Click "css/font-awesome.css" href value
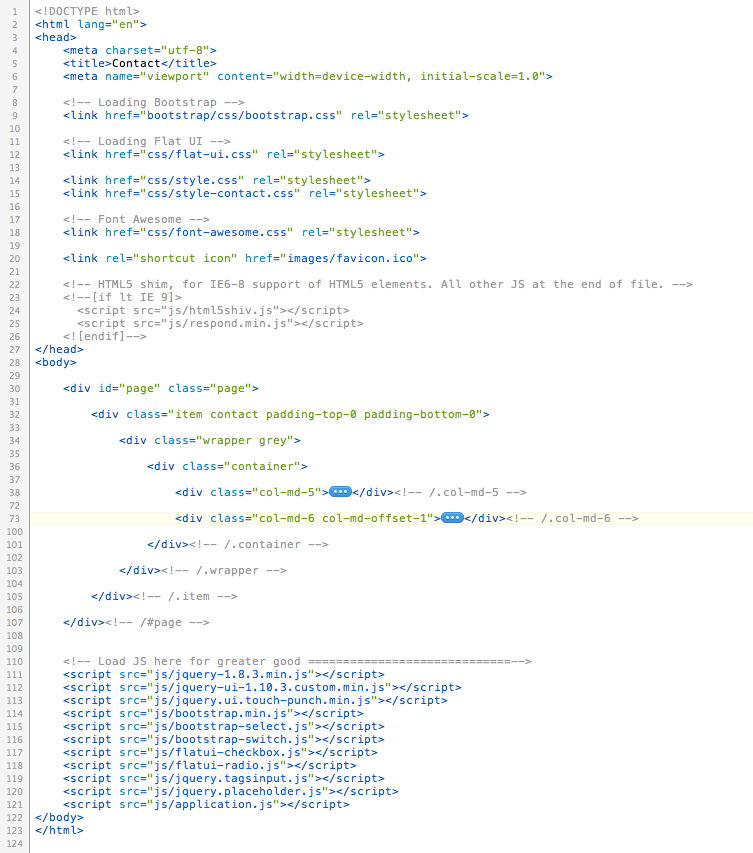 tap(217, 233)
